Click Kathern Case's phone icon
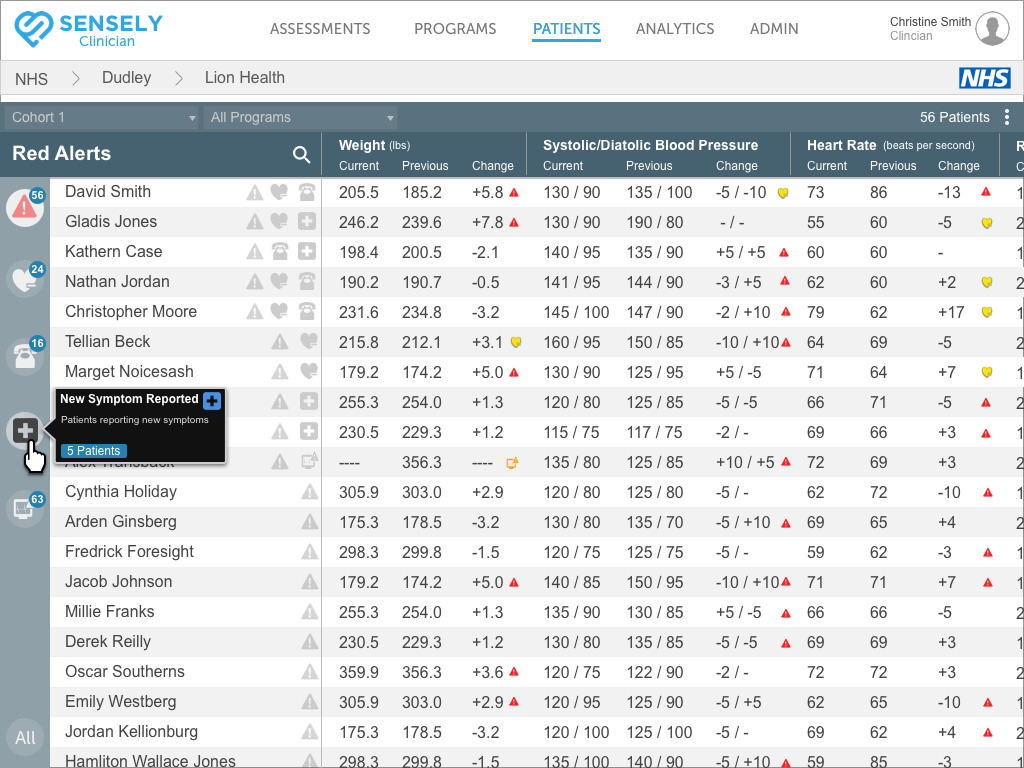1024x768 pixels. coord(280,252)
